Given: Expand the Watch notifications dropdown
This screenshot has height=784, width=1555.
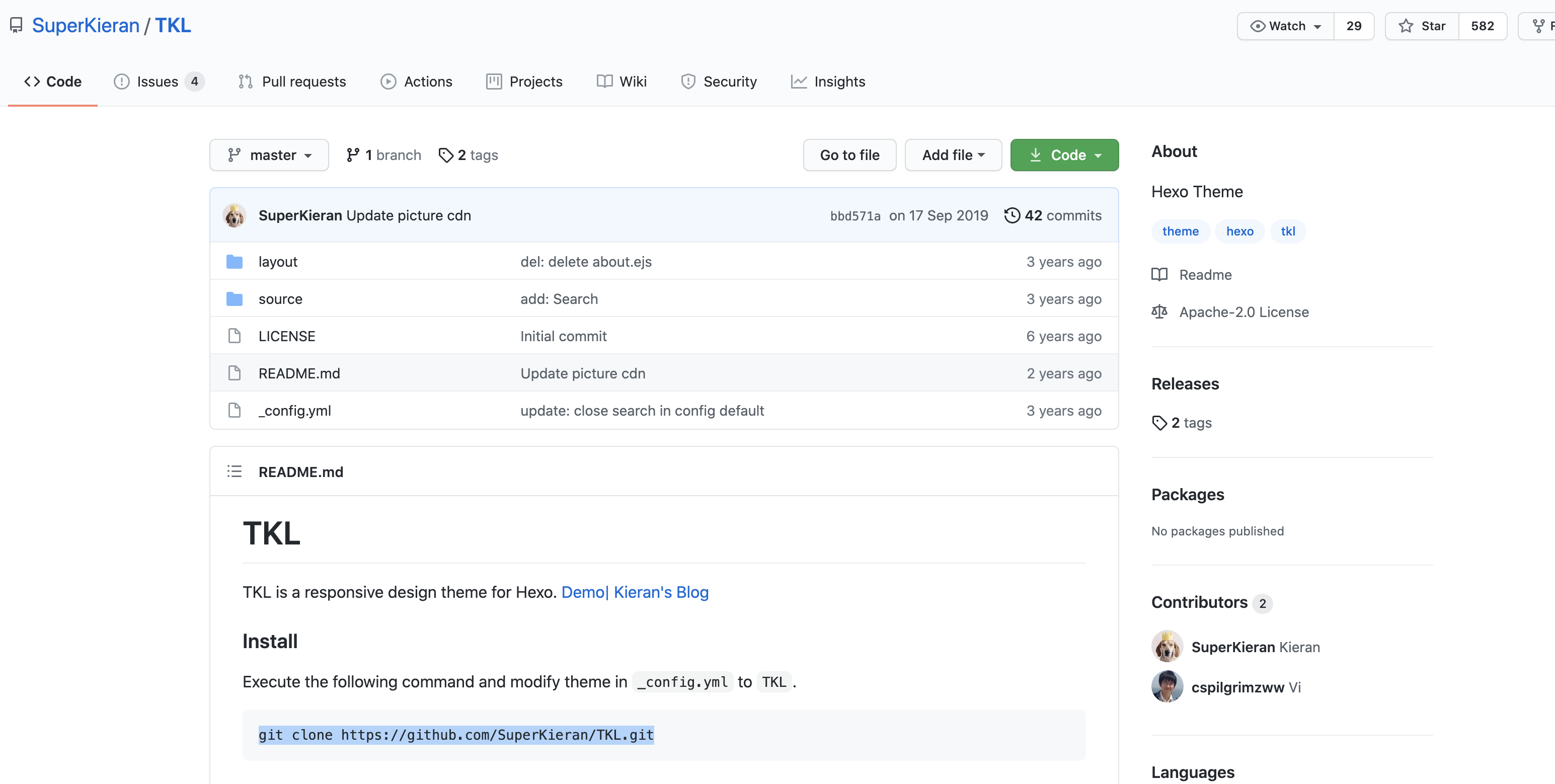Looking at the screenshot, I should 1286,26.
